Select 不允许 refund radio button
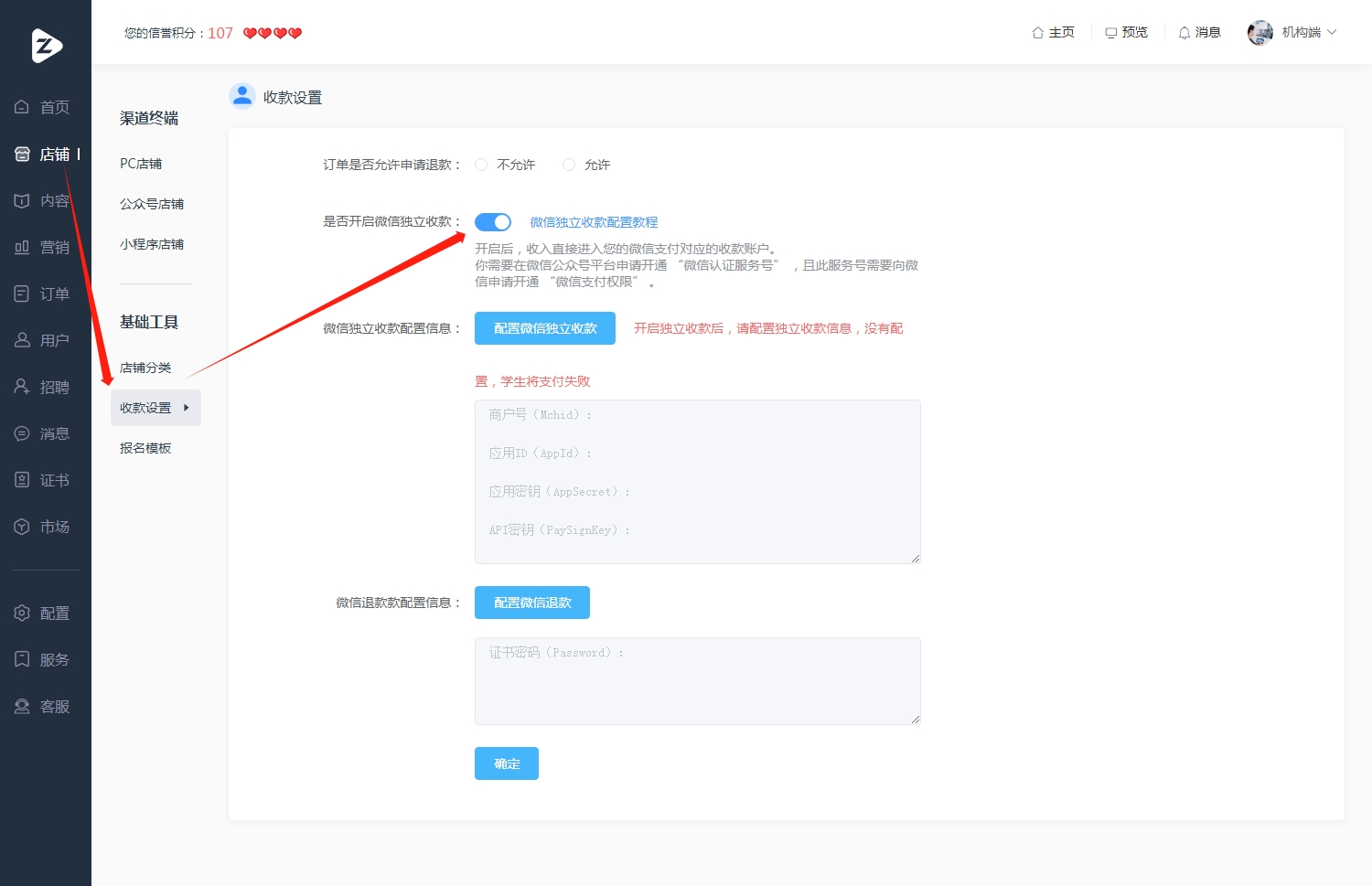The image size is (1372, 886). [481, 165]
